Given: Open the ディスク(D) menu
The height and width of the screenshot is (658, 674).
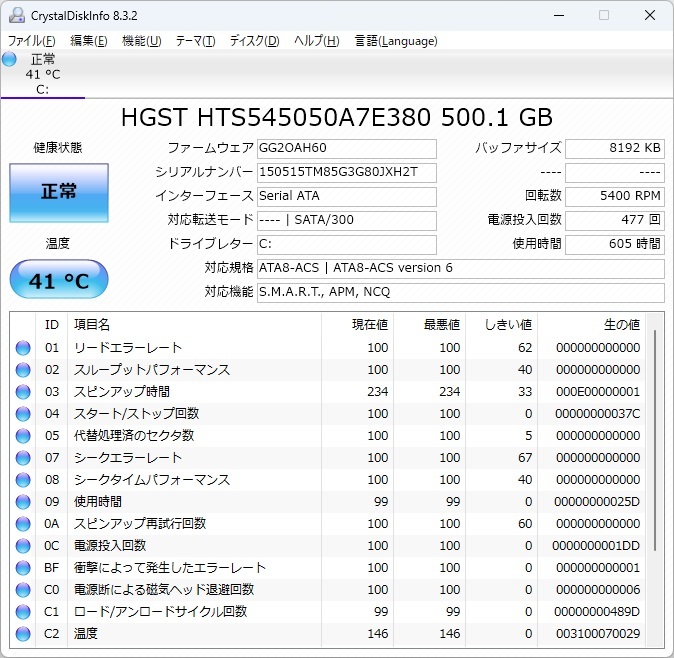Looking at the screenshot, I should click(x=254, y=41).
